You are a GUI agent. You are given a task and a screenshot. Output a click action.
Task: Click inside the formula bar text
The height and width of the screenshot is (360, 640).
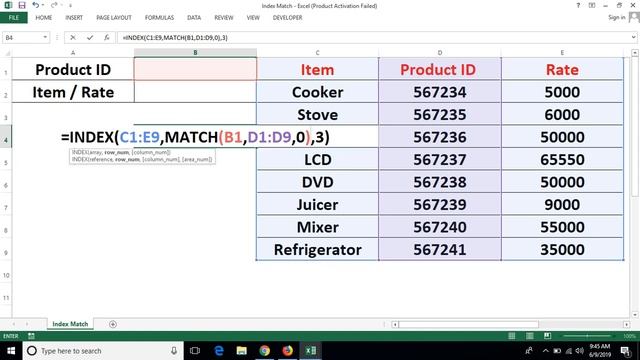click(x=175, y=38)
